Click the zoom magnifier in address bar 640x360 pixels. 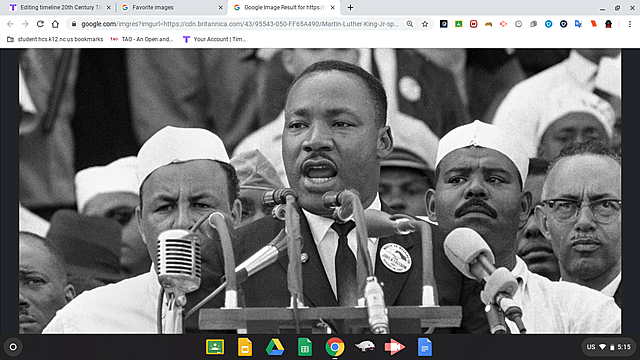tap(410, 24)
